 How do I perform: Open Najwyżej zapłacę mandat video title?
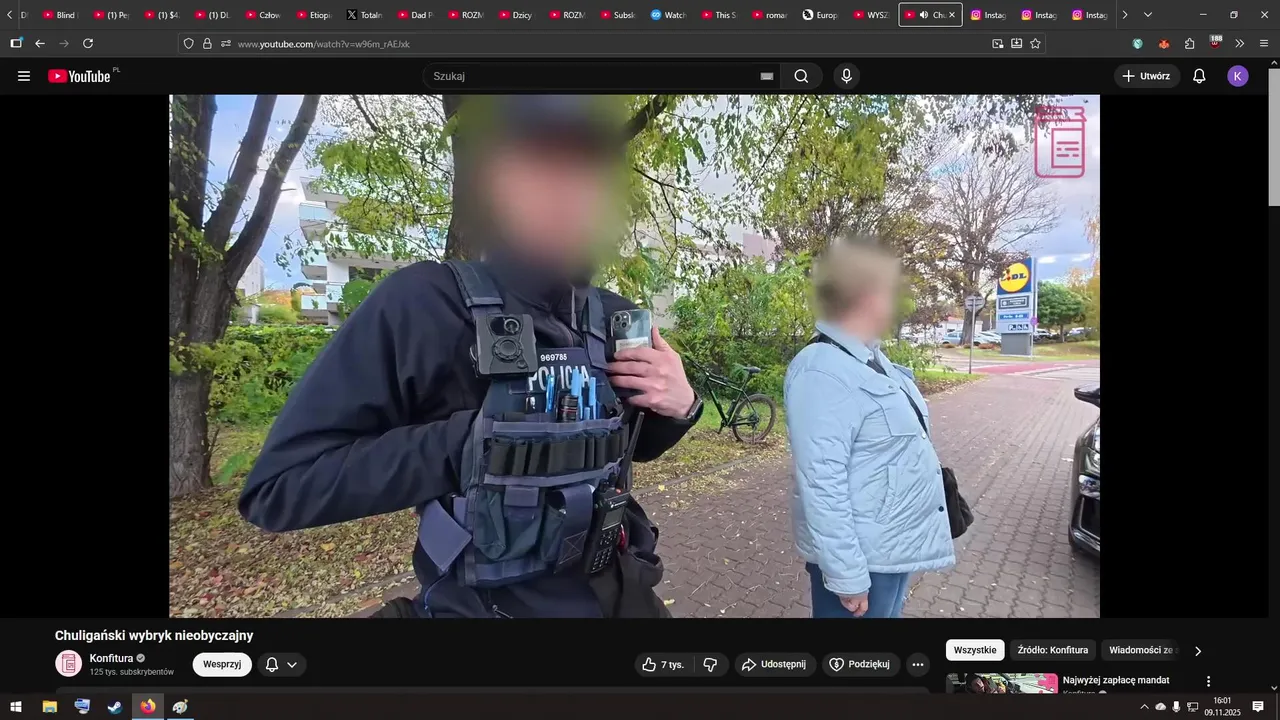[x=1116, y=680]
